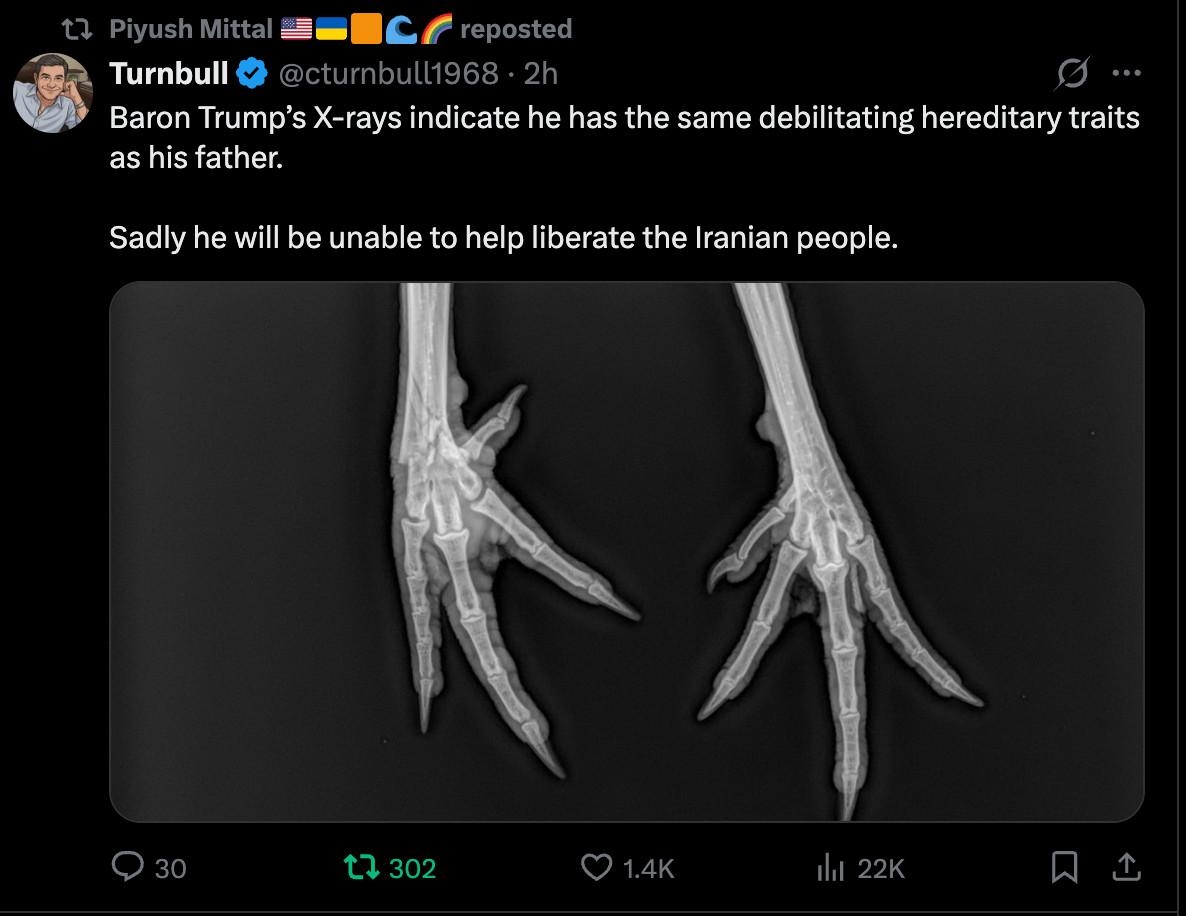Click the 2h timestamp link

tap(541, 73)
